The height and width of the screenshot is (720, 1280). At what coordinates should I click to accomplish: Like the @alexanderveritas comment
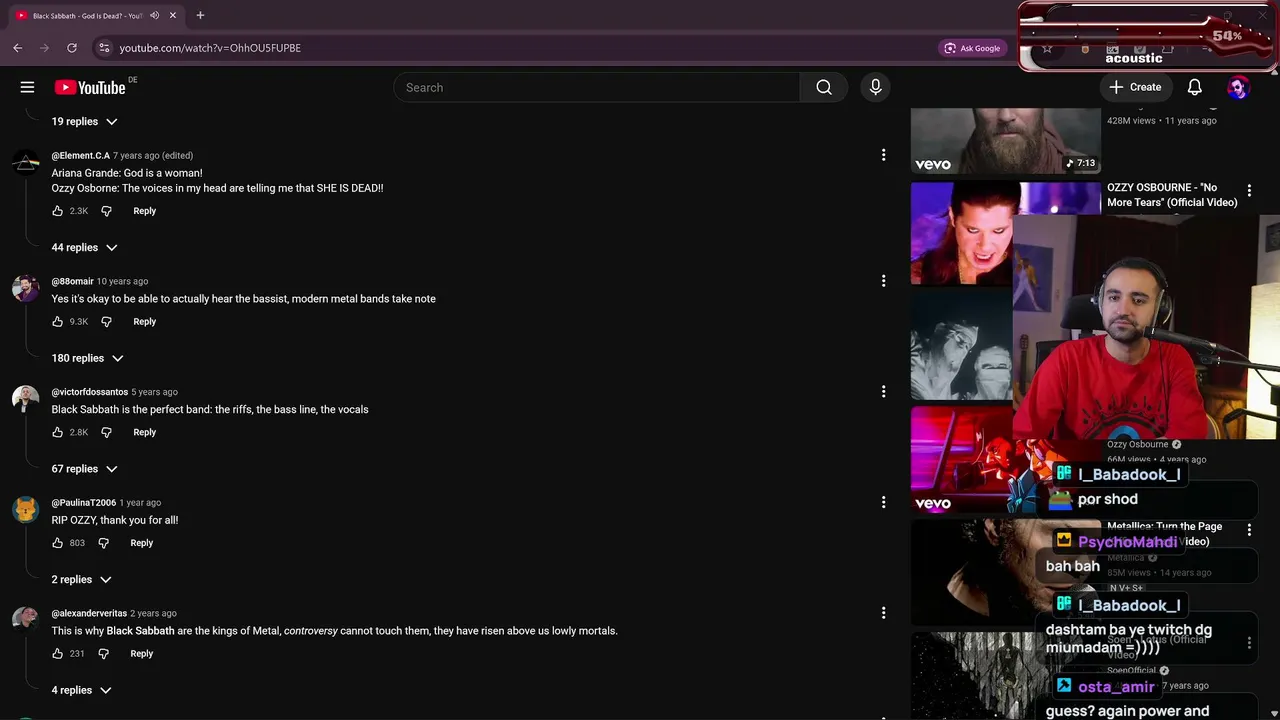pyautogui.click(x=58, y=654)
